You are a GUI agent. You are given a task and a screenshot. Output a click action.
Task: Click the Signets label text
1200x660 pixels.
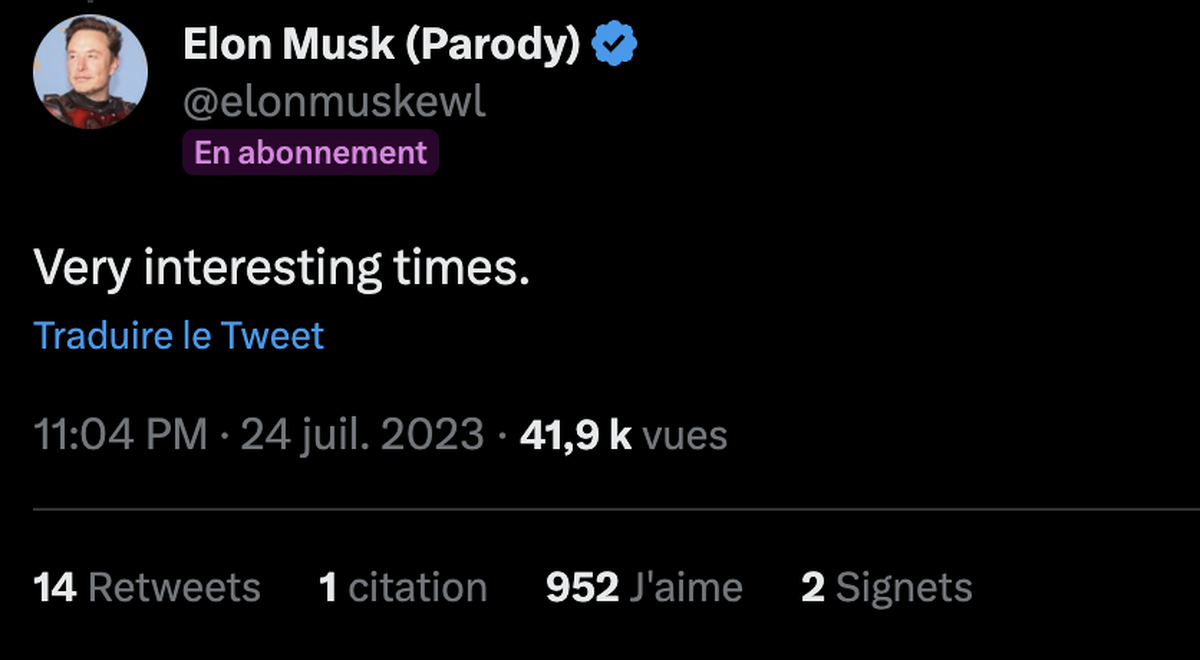tap(904, 587)
